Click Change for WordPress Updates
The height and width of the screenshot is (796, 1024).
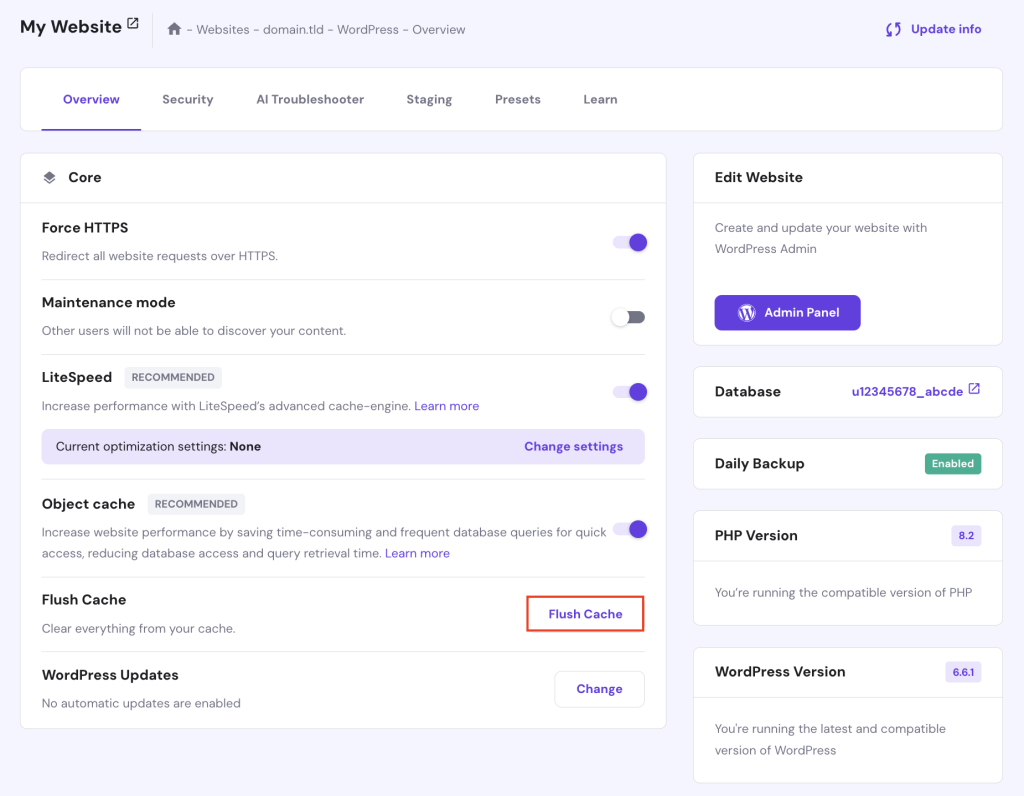(599, 689)
